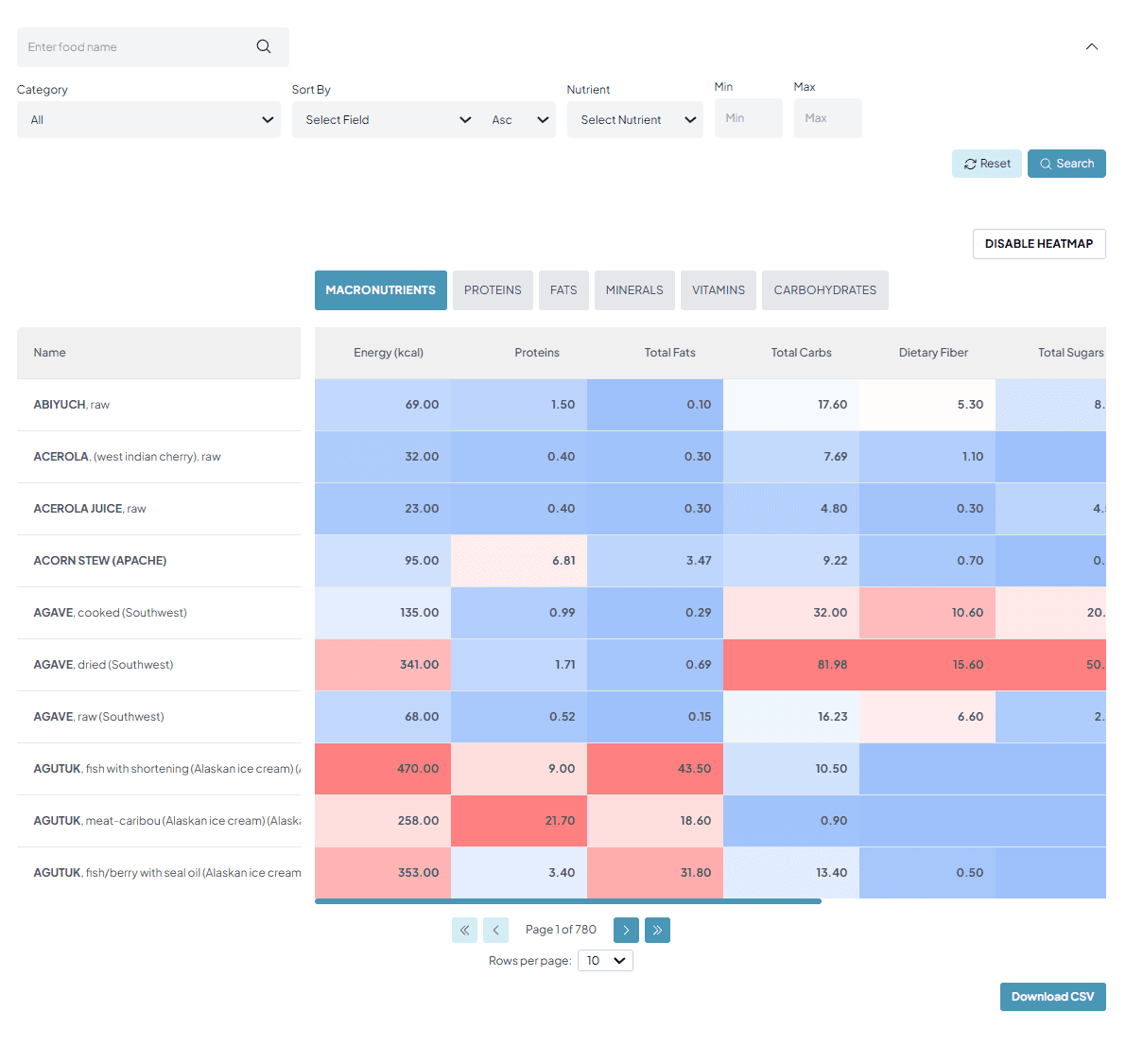Switch to the Fats tab
Image resolution: width=1126 pixels, height=1064 pixels.
(x=563, y=291)
